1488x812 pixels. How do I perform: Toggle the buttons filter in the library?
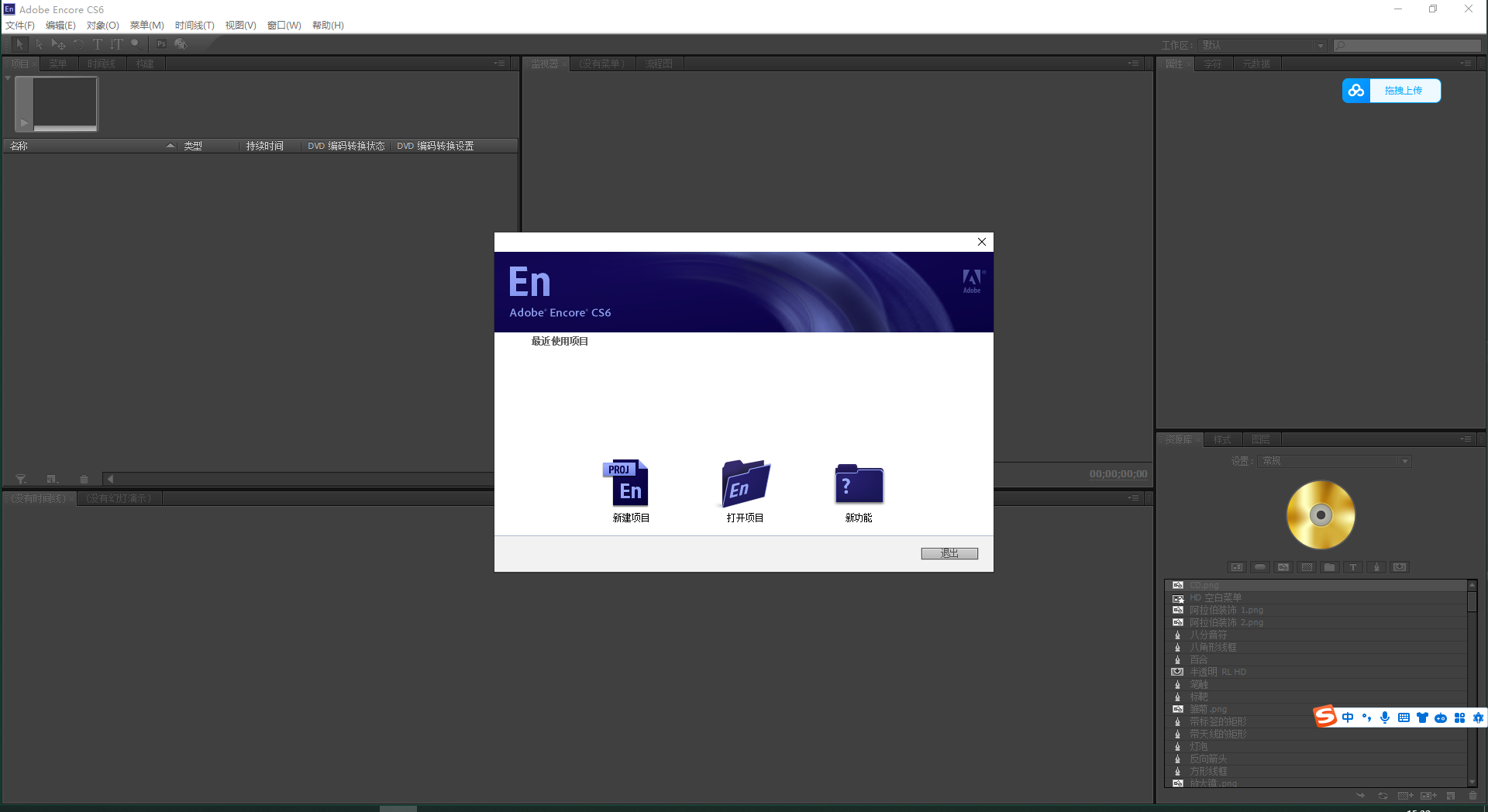(1260, 567)
